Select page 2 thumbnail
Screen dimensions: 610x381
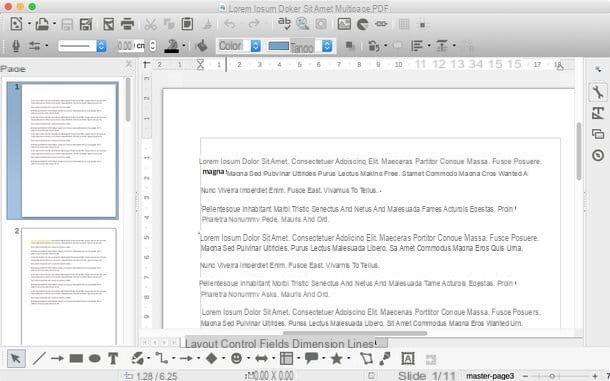click(68, 286)
